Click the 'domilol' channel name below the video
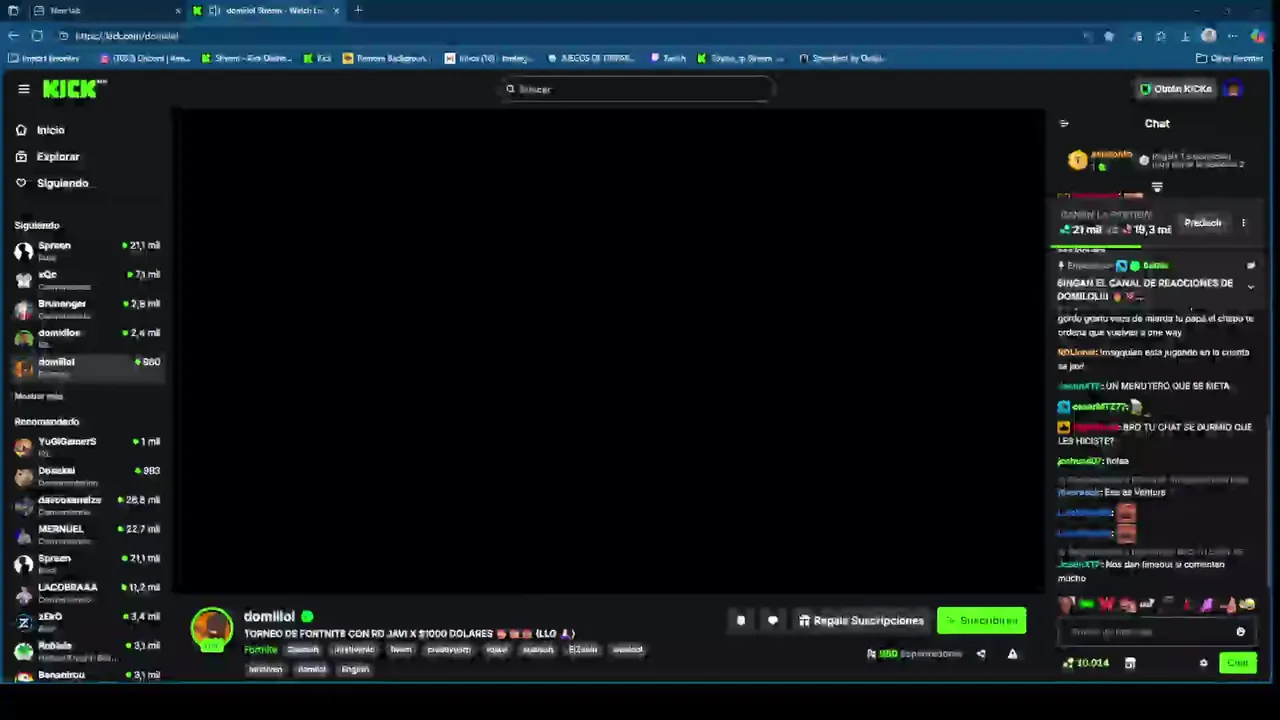1280x720 pixels. click(x=269, y=617)
